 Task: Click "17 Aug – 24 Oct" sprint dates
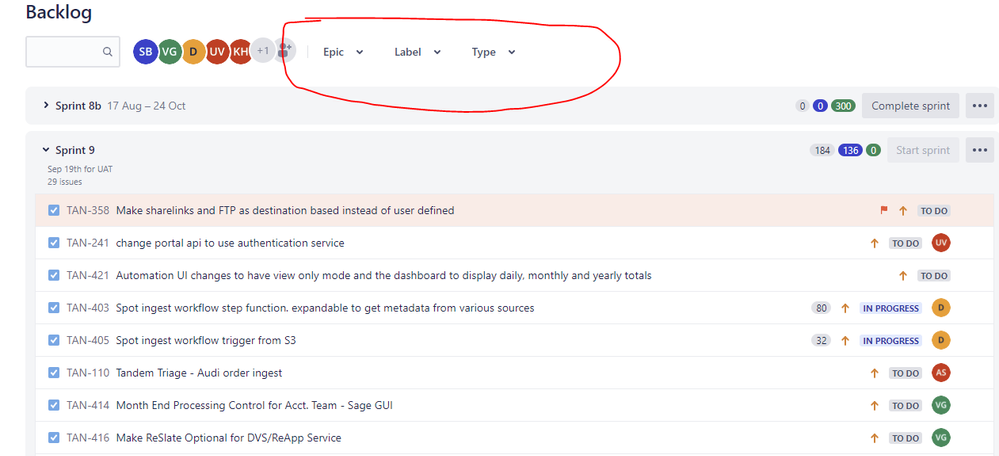[147, 106]
